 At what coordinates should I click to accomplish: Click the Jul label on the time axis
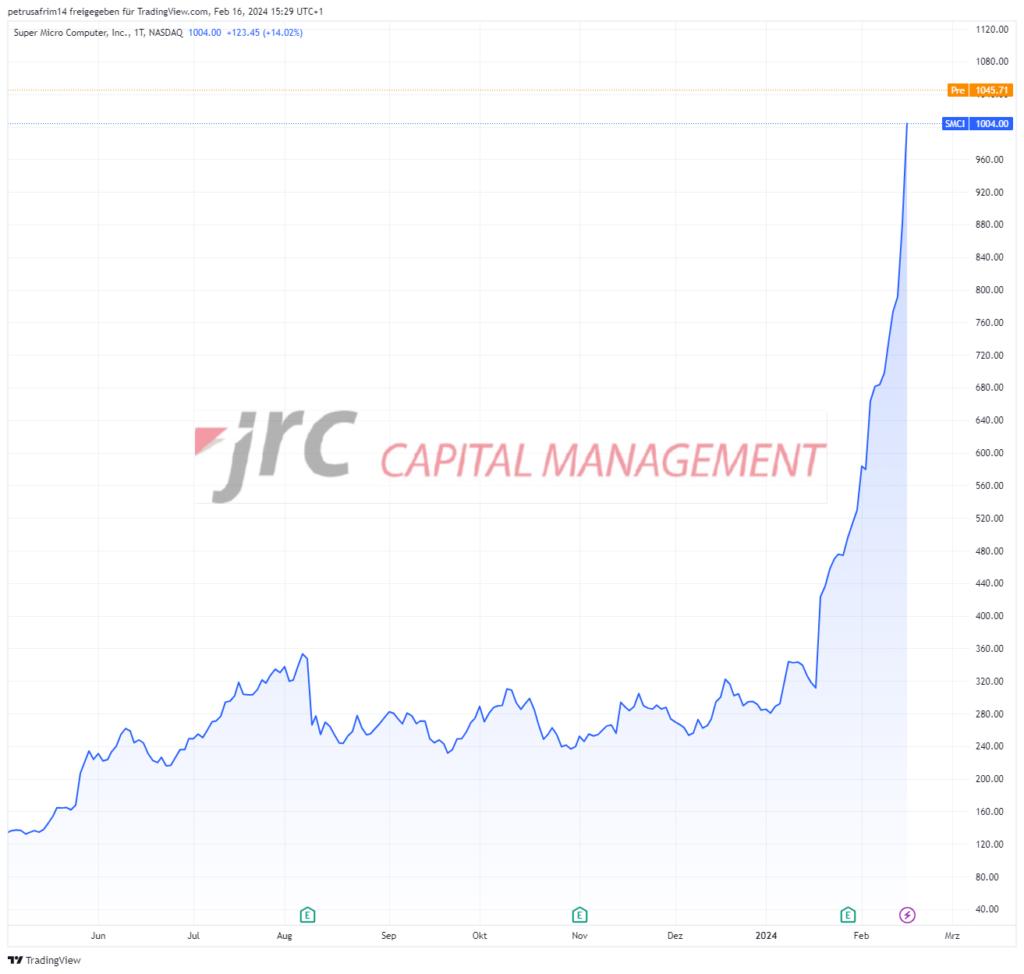pos(193,935)
